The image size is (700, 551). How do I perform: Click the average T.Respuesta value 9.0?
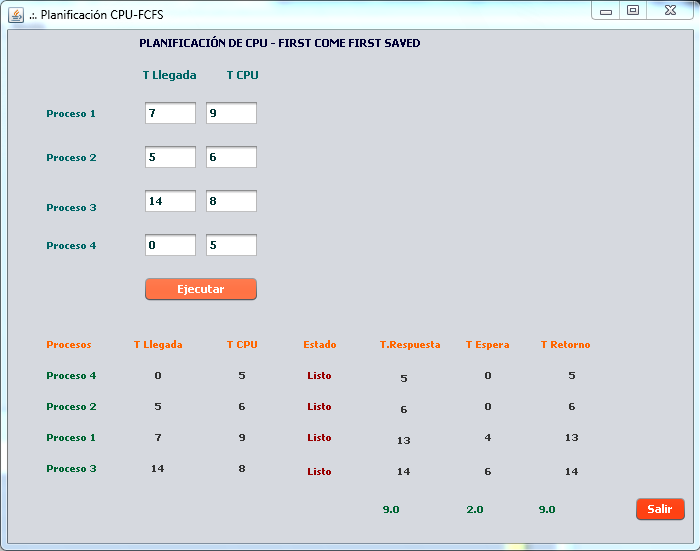(391, 509)
